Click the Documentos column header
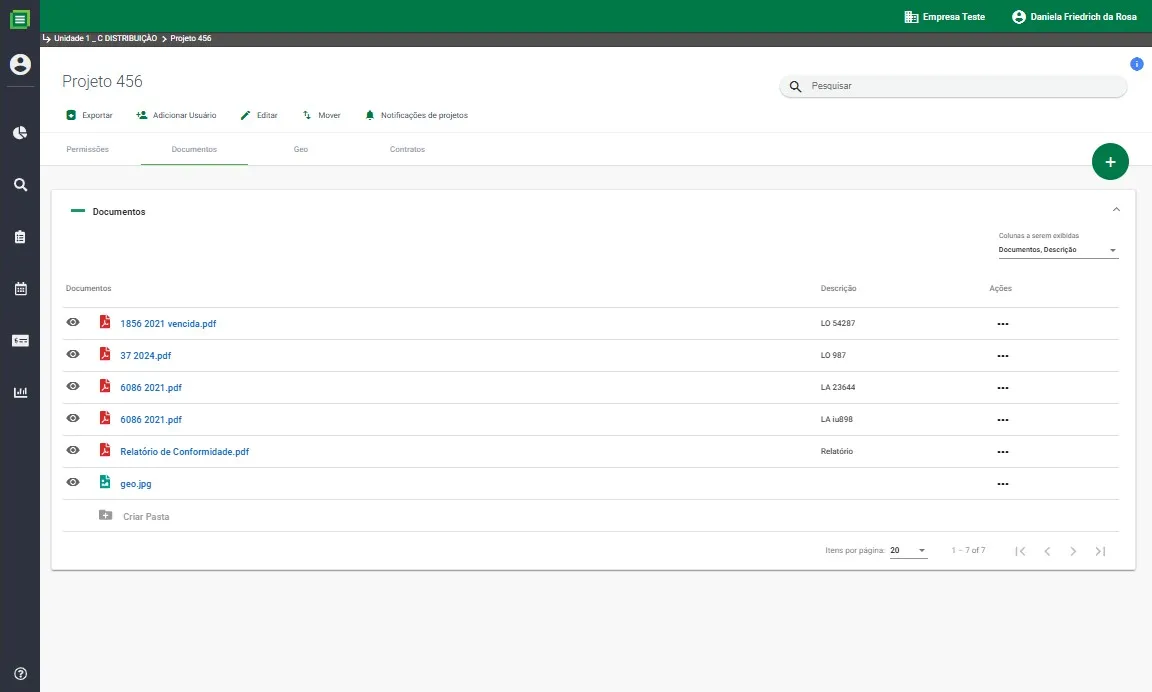Viewport: 1152px width, 692px height. 89,289
